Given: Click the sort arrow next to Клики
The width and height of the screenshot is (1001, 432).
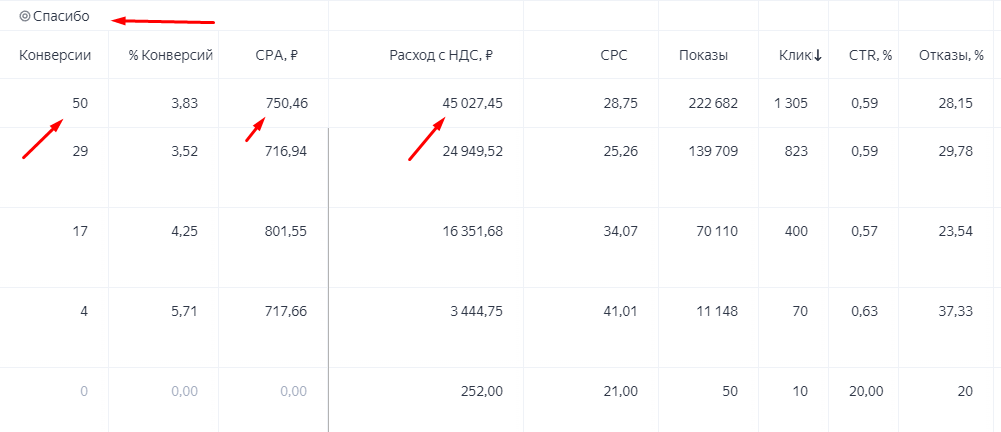Looking at the screenshot, I should [x=818, y=56].
